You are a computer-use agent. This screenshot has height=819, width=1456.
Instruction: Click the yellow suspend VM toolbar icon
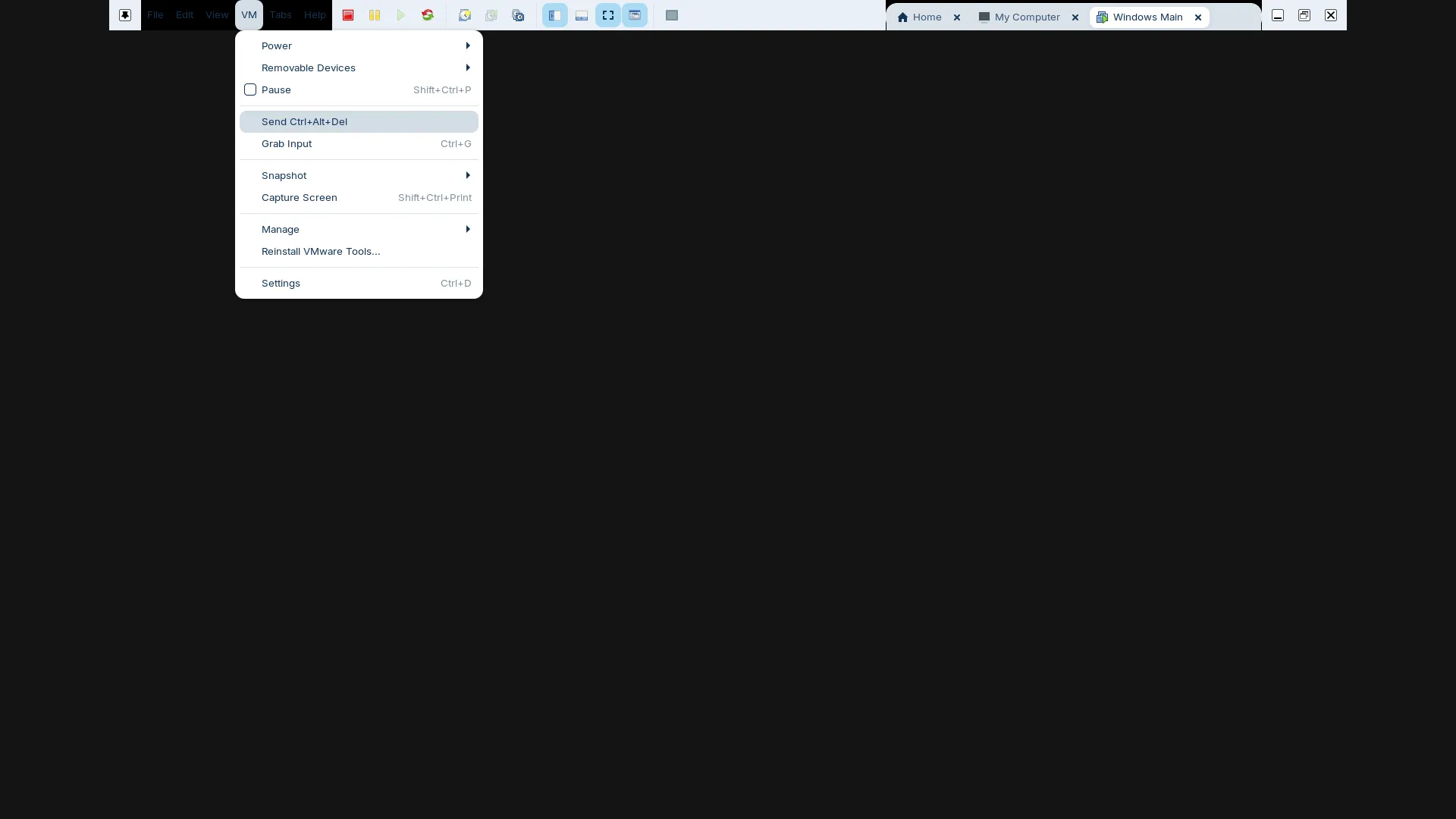375,15
